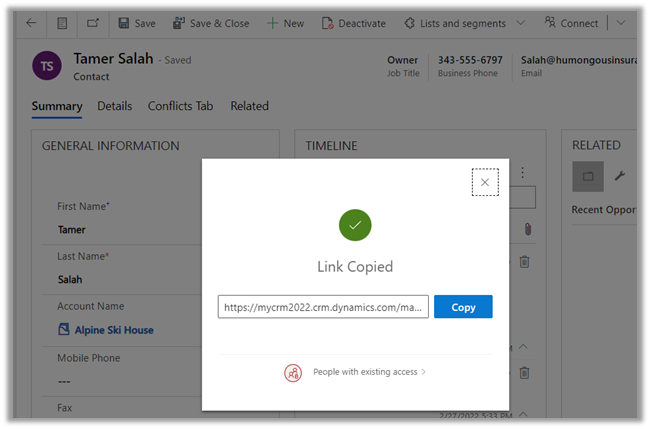
Task: Click Save & Close command
Action: (211, 23)
